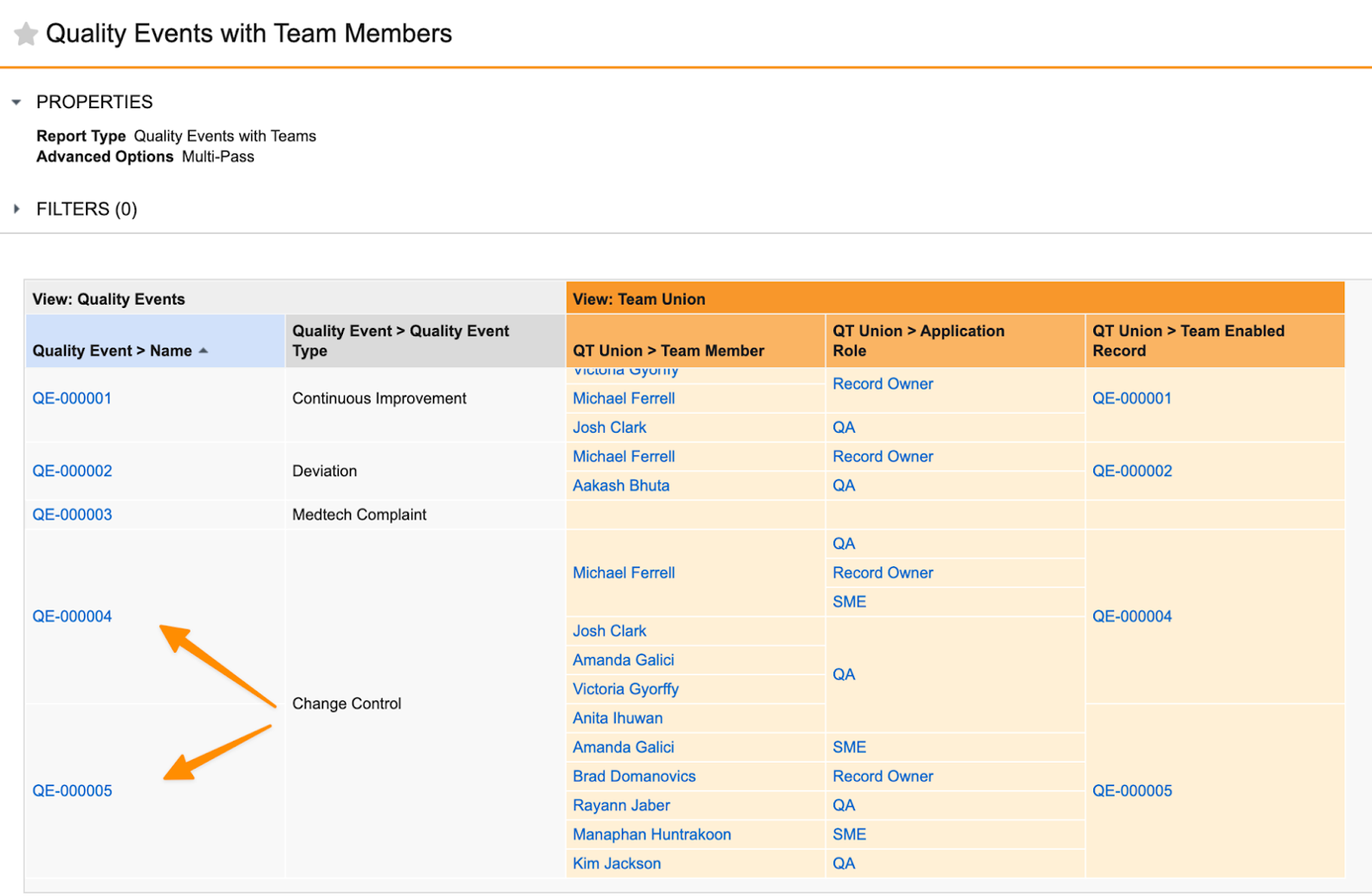Click QA role next to Josh Clark, QE-000001
1372x896 pixels.
844,428
